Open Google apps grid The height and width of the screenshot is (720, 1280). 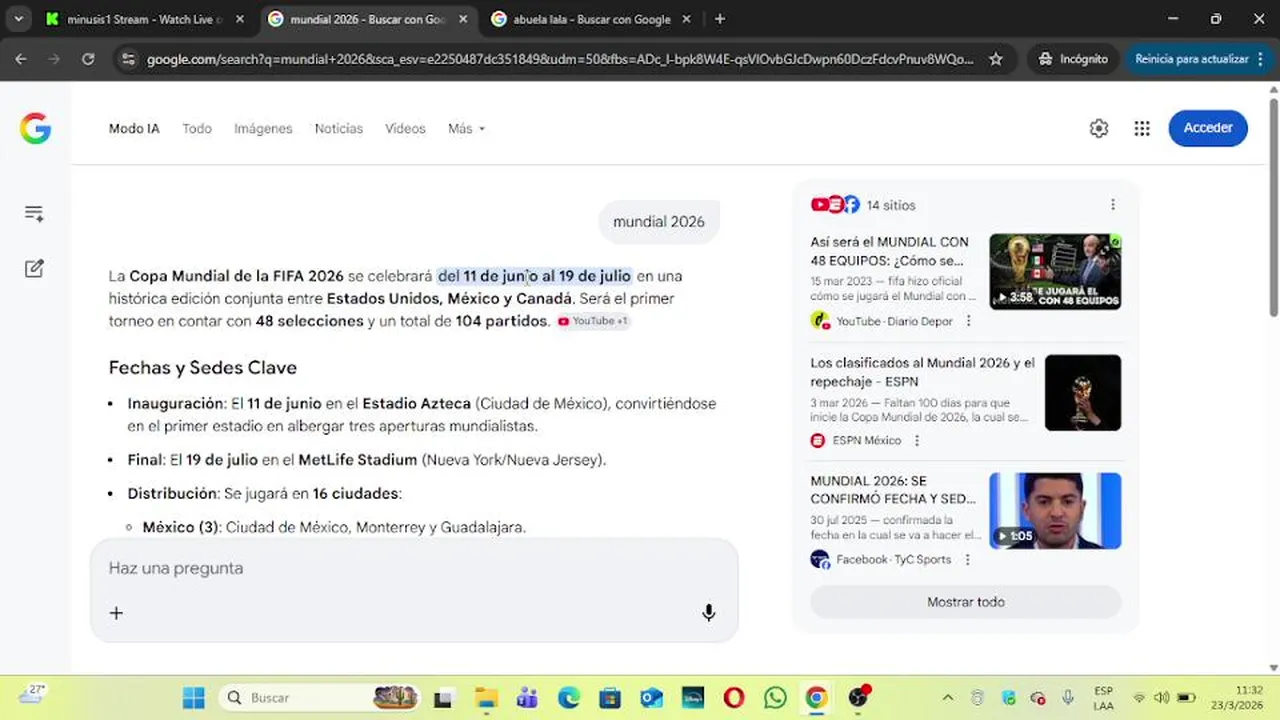tap(1142, 128)
